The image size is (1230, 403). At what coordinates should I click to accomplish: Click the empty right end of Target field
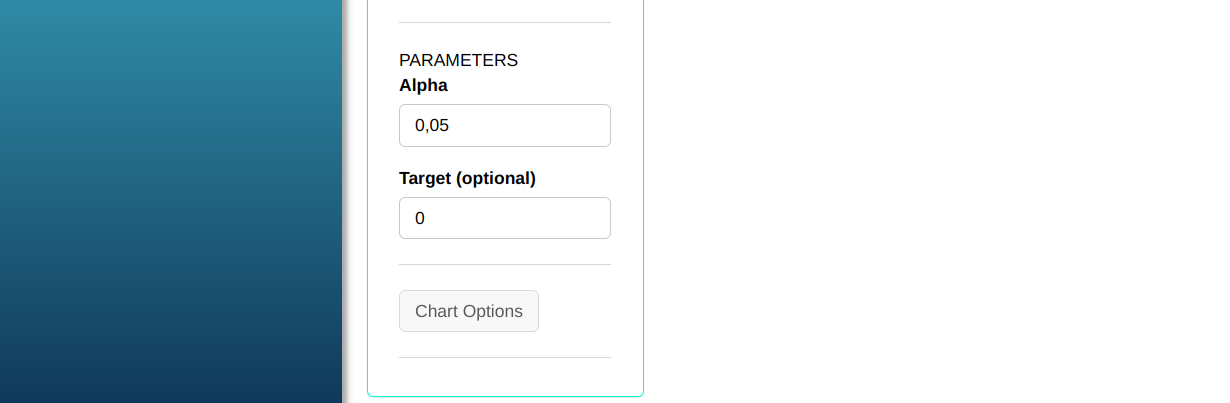pyautogui.click(x=585, y=218)
